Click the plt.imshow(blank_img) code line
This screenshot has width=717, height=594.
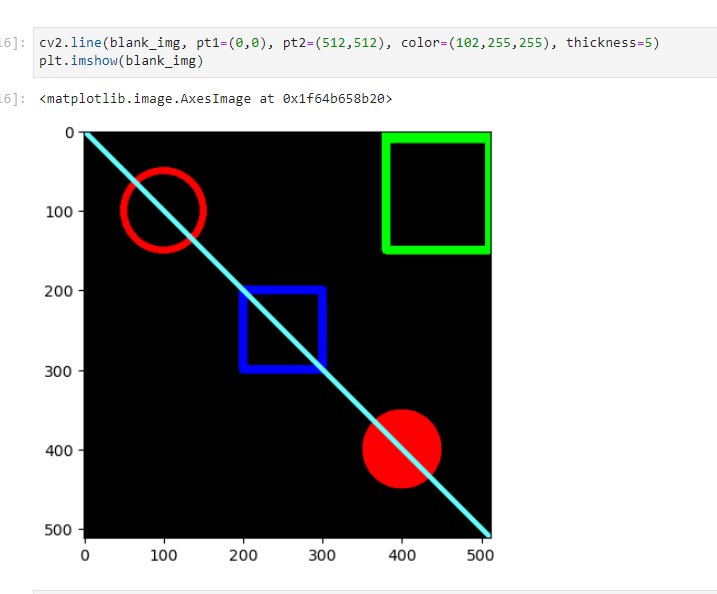coord(121,61)
